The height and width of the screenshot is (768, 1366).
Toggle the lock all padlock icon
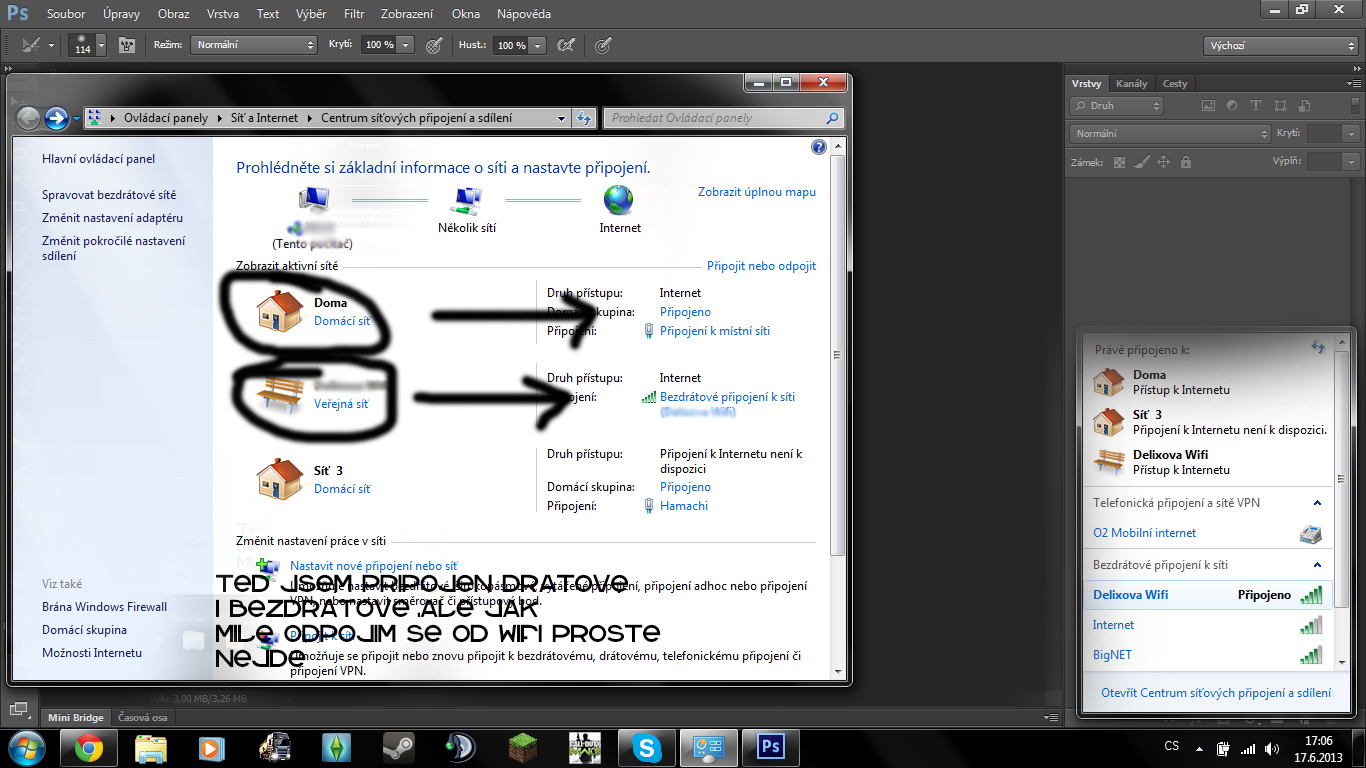pyautogui.click(x=1186, y=162)
